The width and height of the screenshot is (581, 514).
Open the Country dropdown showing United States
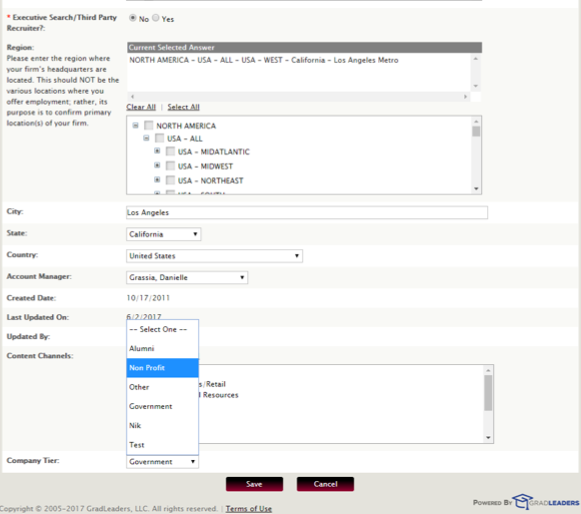(x=214, y=256)
